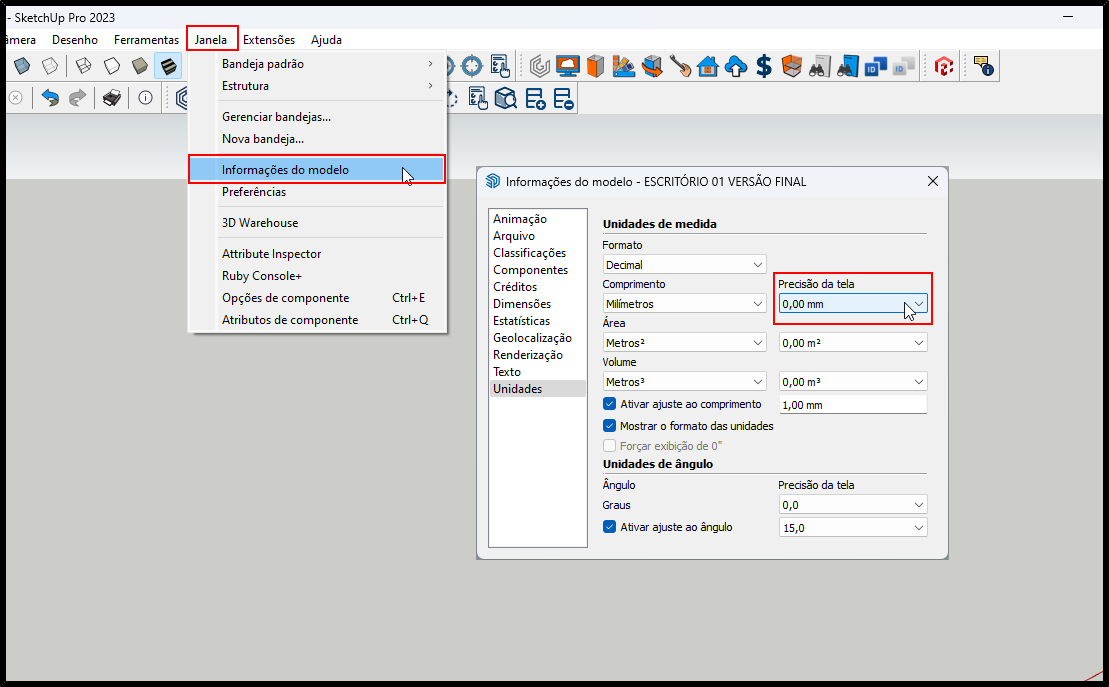Click the list with plus icon
Image resolution: width=1109 pixels, height=687 pixels.
[x=535, y=98]
